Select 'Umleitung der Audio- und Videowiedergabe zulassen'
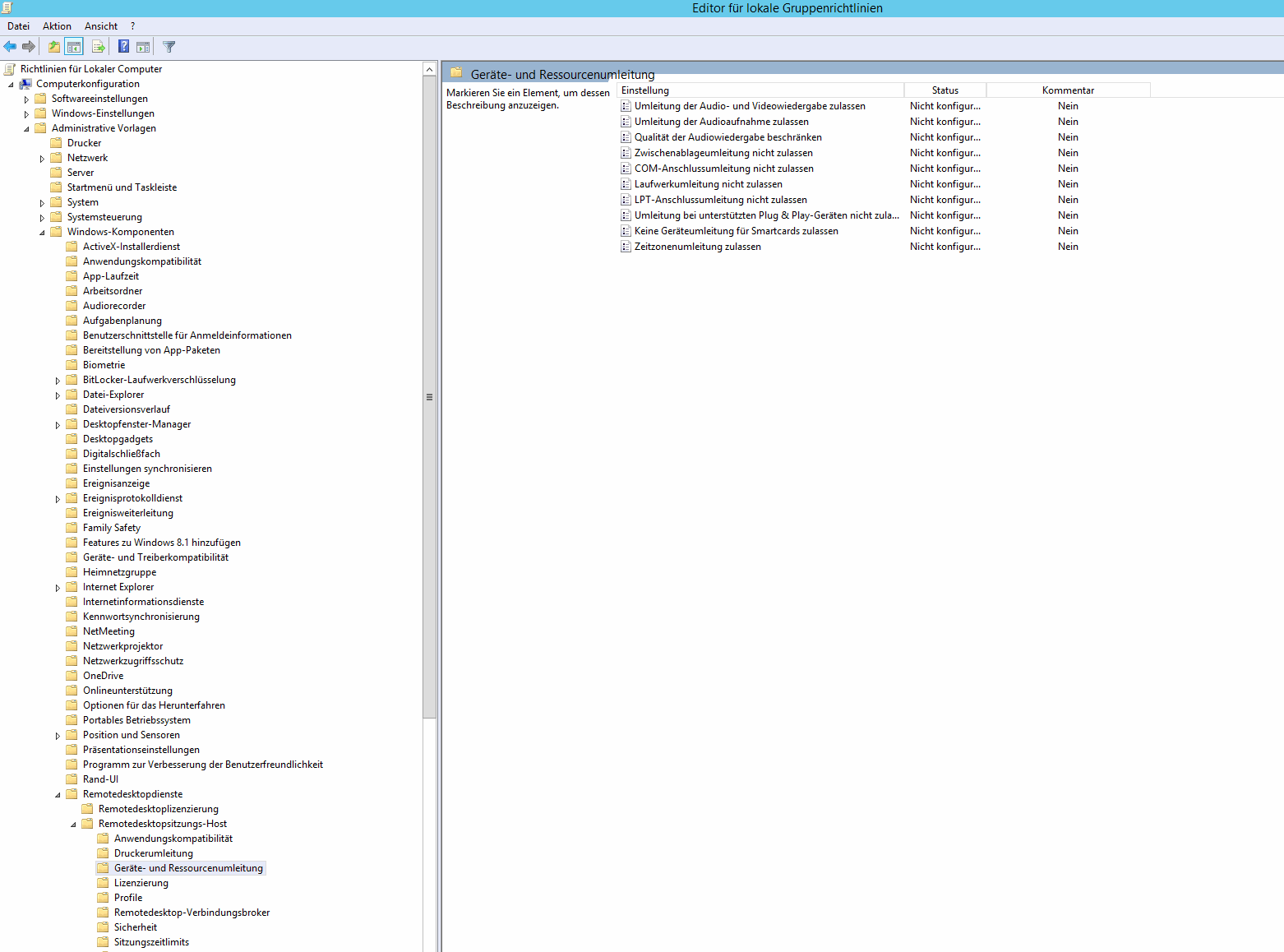Viewport: 1284px width, 952px height. [750, 106]
